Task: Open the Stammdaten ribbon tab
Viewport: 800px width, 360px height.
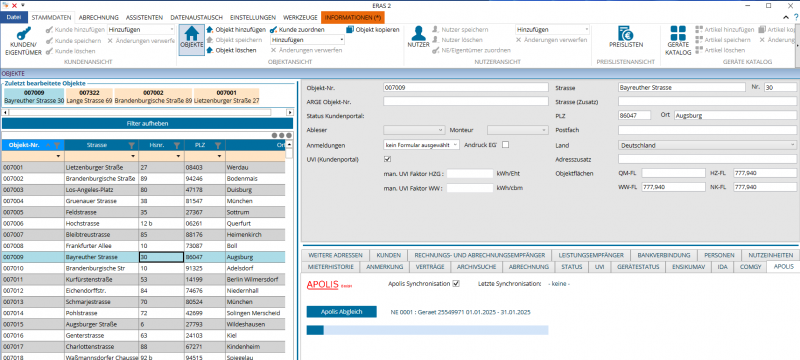Action: [x=52, y=17]
